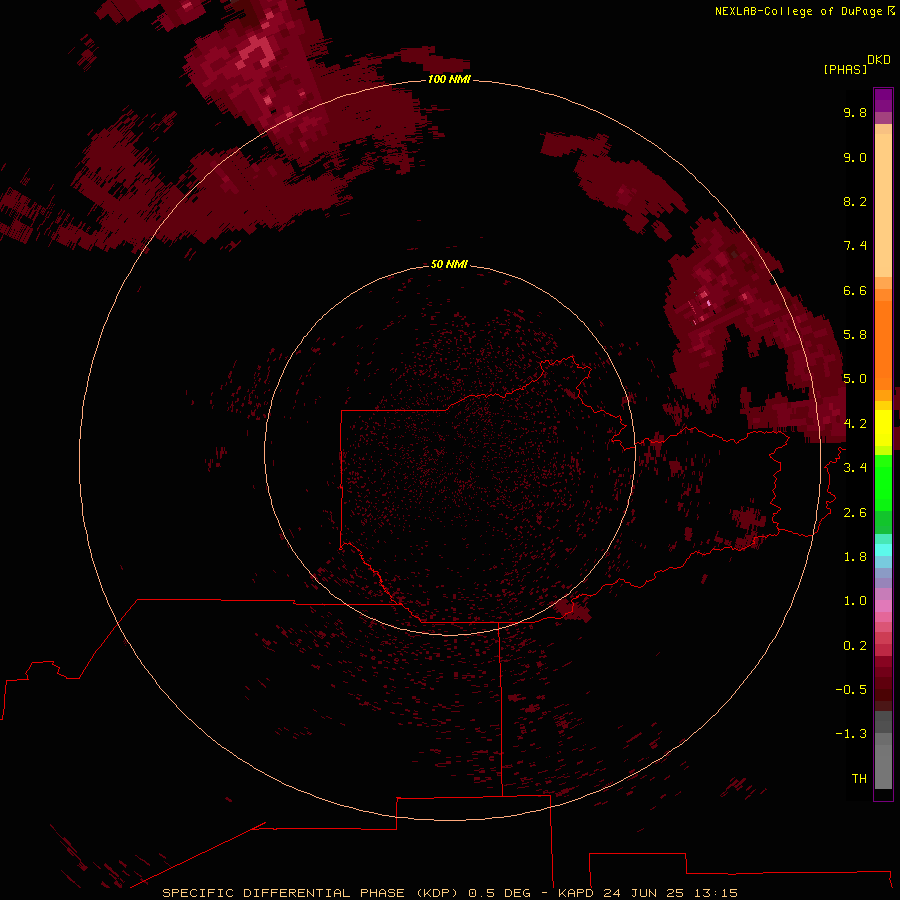Click the 100 NMI range ring label
The image size is (900, 900).
[449, 79]
